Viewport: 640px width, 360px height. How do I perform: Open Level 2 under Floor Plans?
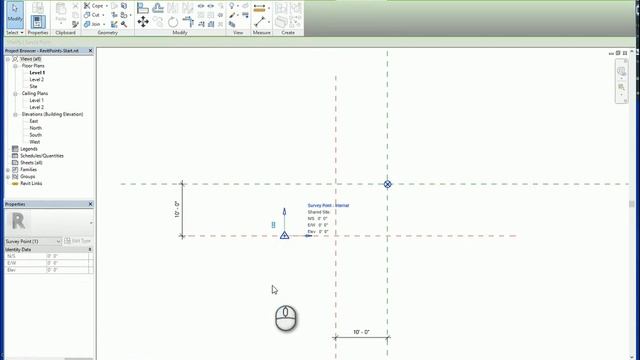[36, 80]
